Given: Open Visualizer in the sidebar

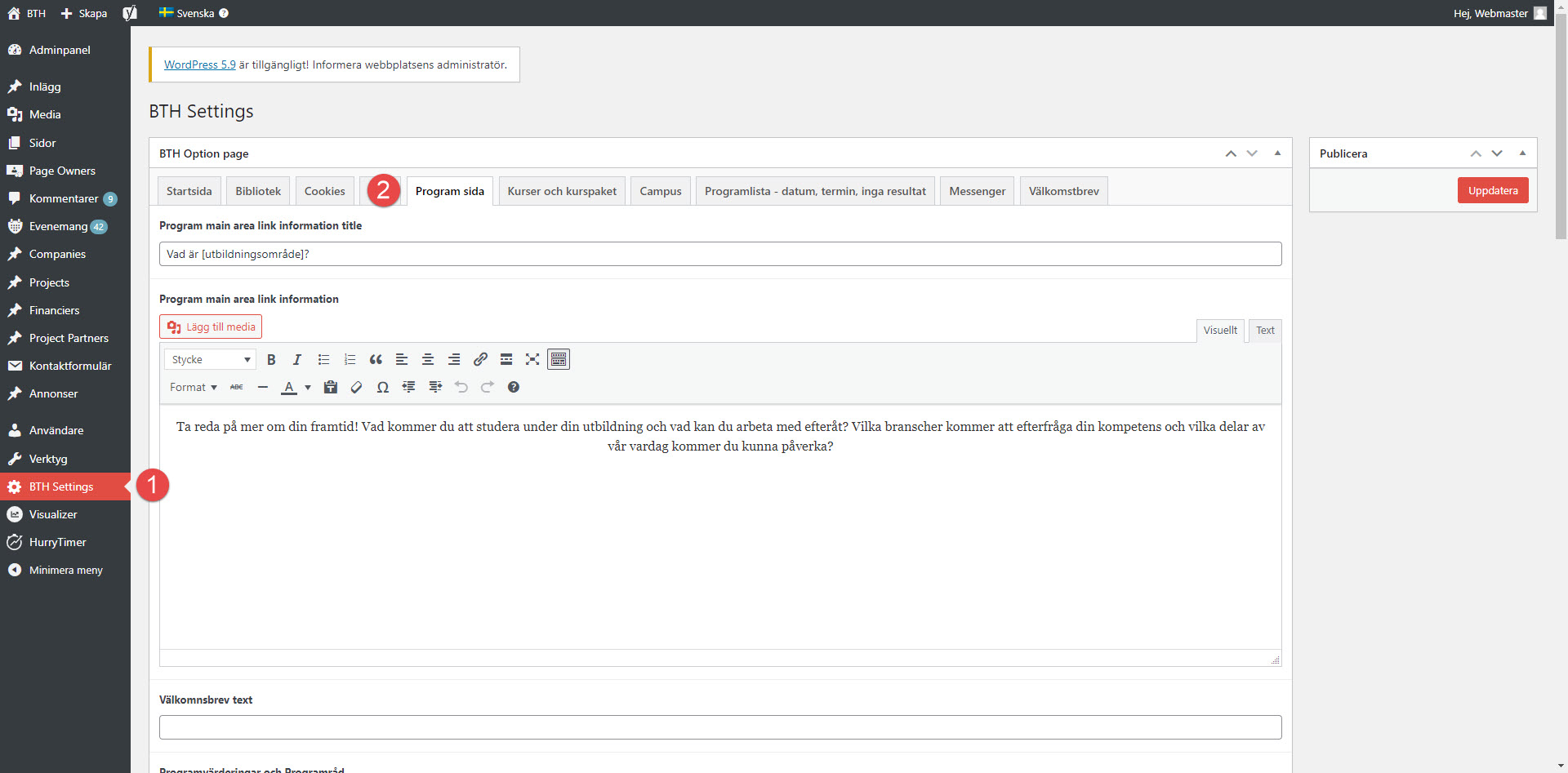Looking at the screenshot, I should pyautogui.click(x=65, y=514).
